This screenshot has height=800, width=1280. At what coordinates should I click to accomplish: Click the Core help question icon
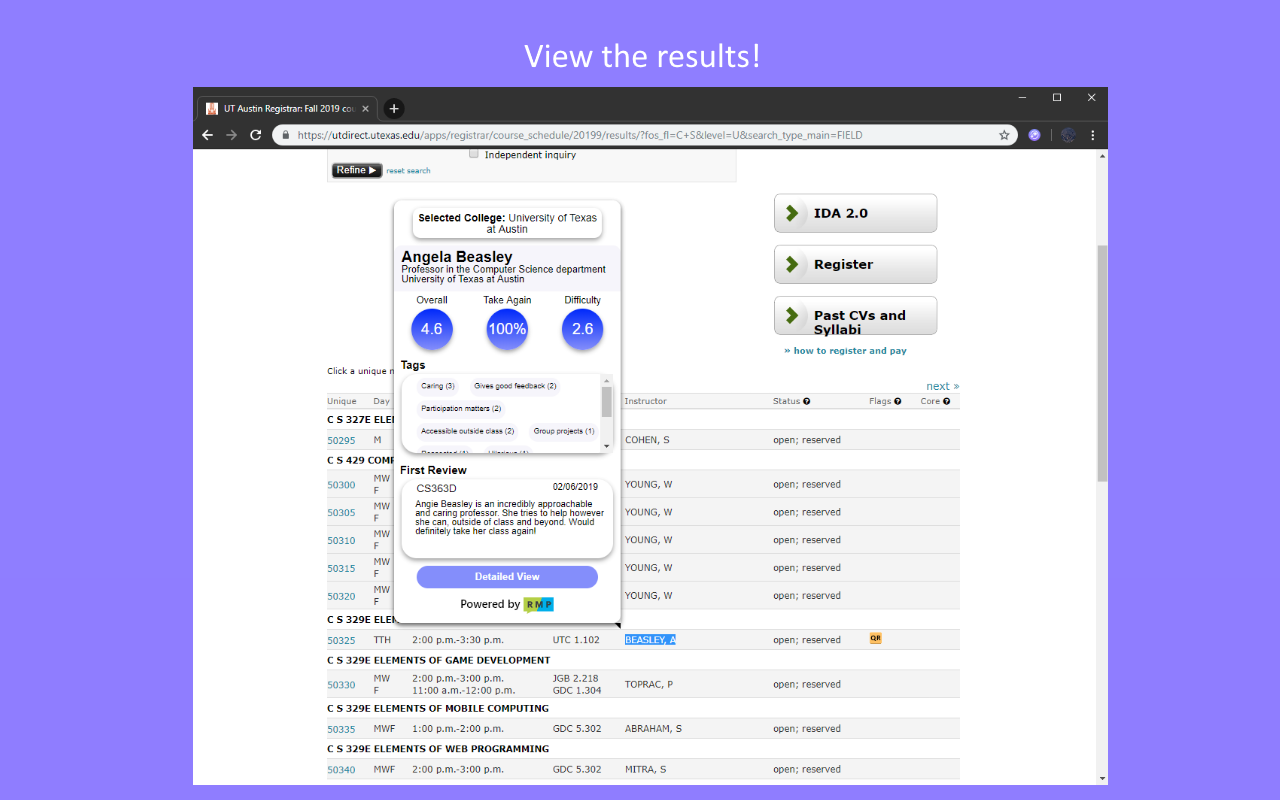[x=946, y=401]
